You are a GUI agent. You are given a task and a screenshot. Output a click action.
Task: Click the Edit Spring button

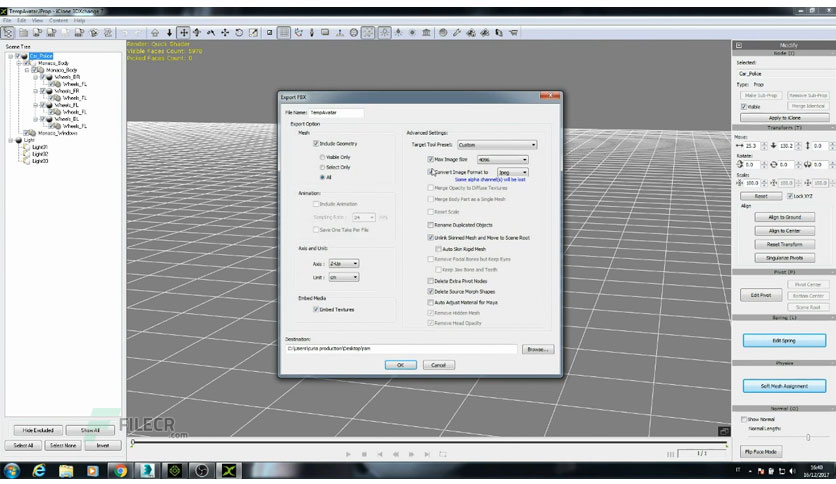(x=784, y=340)
